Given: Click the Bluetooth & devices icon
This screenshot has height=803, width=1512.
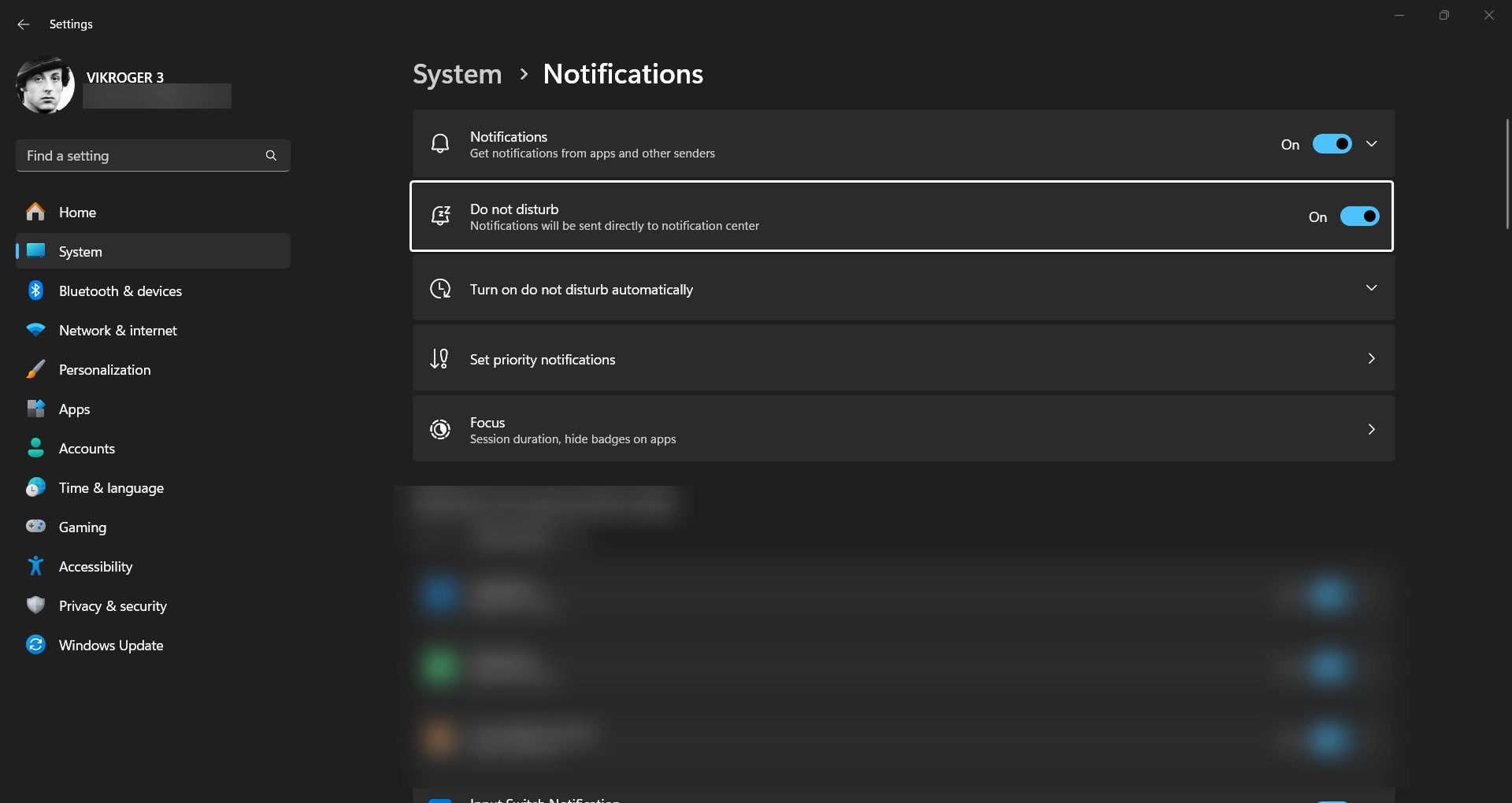Looking at the screenshot, I should coord(35,290).
